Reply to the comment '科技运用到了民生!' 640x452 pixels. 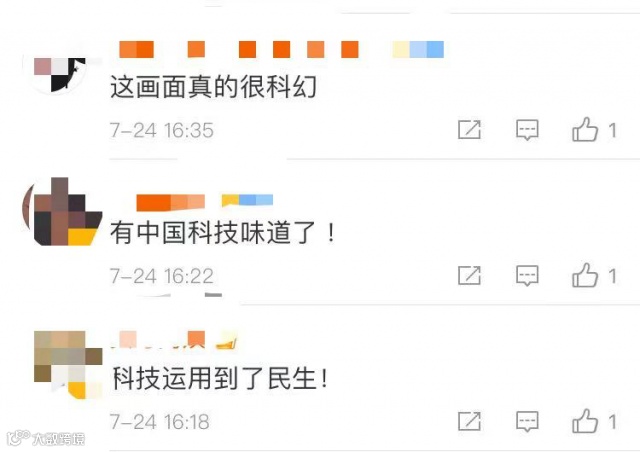[x=527, y=421]
